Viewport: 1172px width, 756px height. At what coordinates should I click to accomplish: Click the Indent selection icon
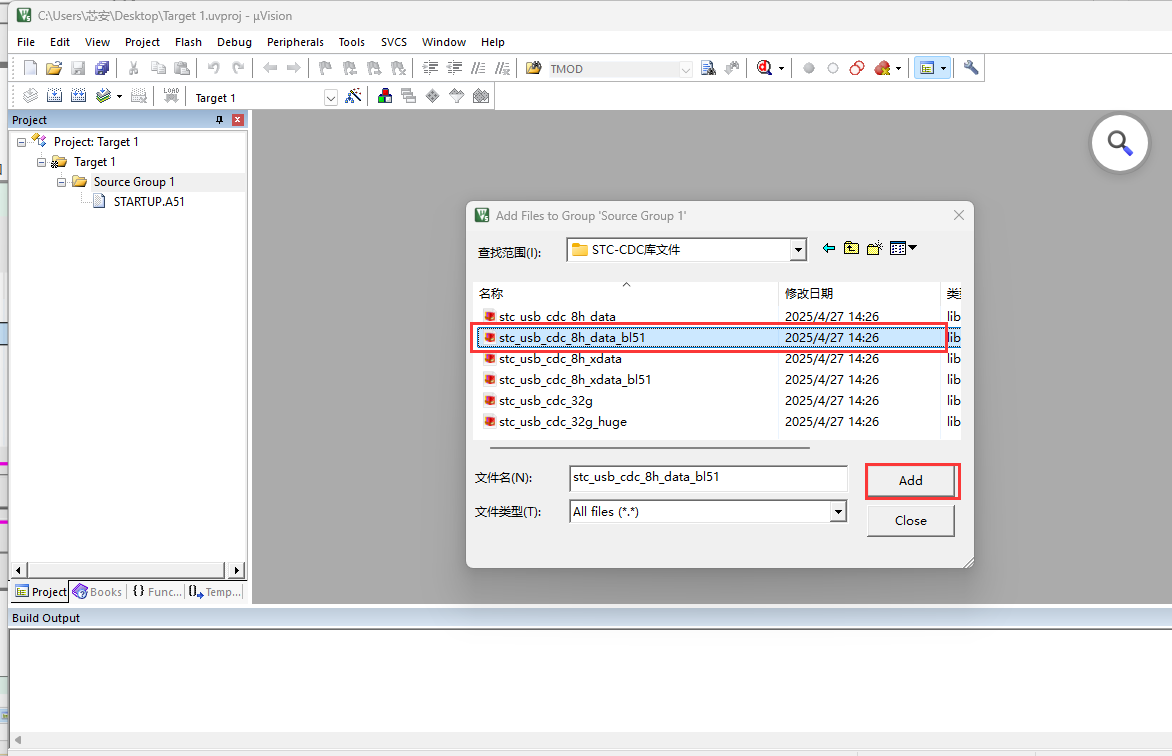click(x=430, y=68)
